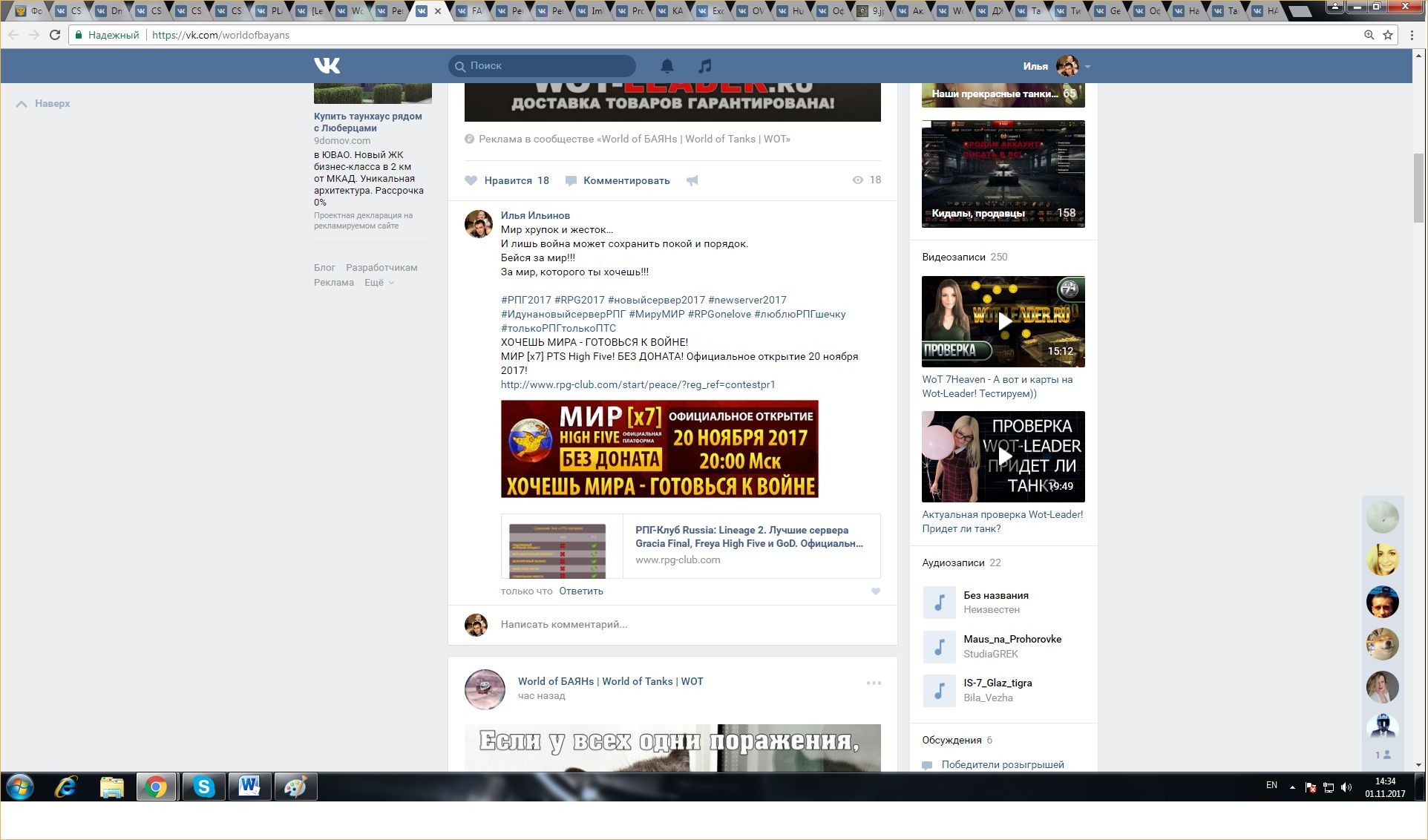The width and height of the screenshot is (1428, 840).
Task: Open the music note player icon
Action: (705, 66)
